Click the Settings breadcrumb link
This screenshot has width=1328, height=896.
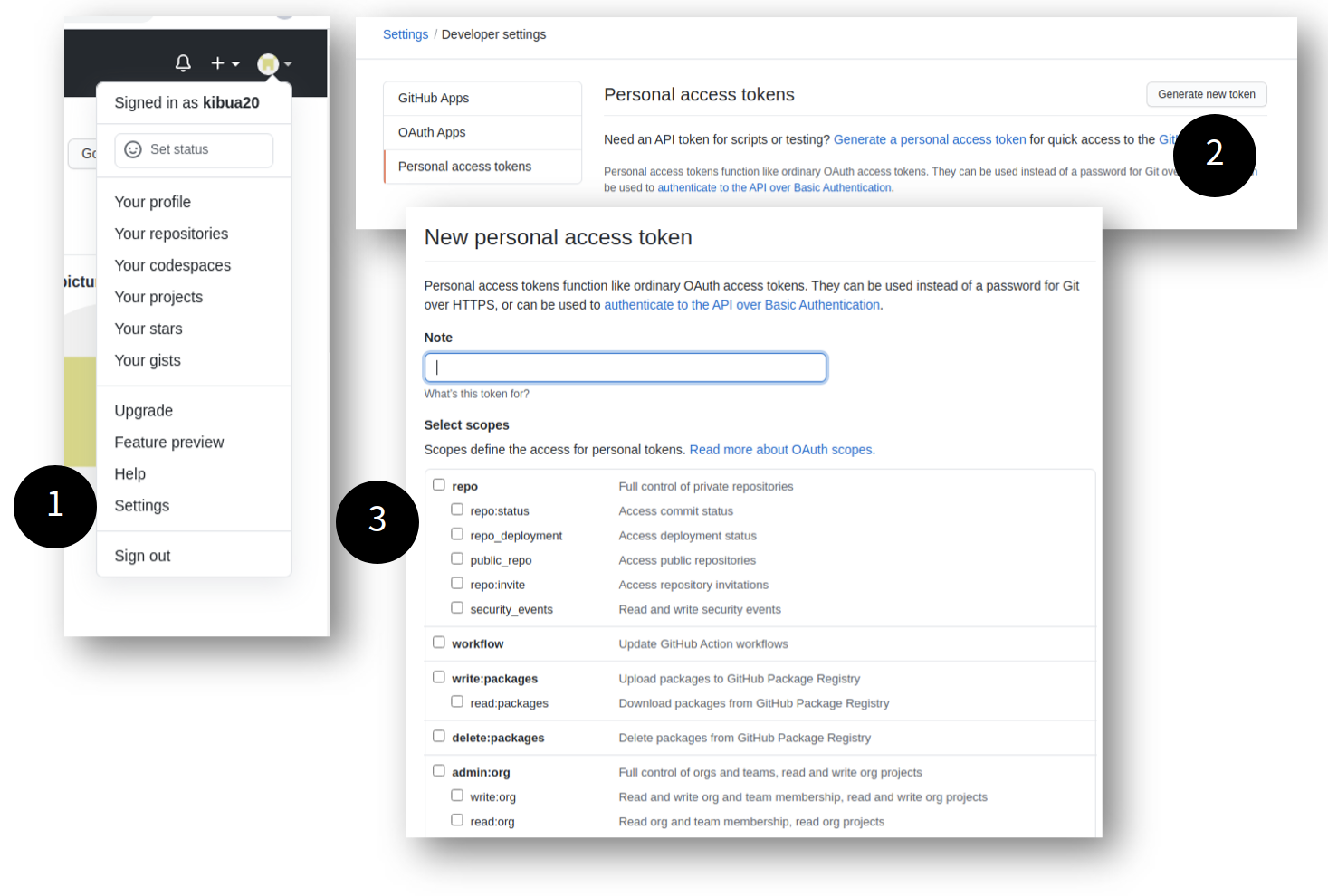pyautogui.click(x=406, y=34)
